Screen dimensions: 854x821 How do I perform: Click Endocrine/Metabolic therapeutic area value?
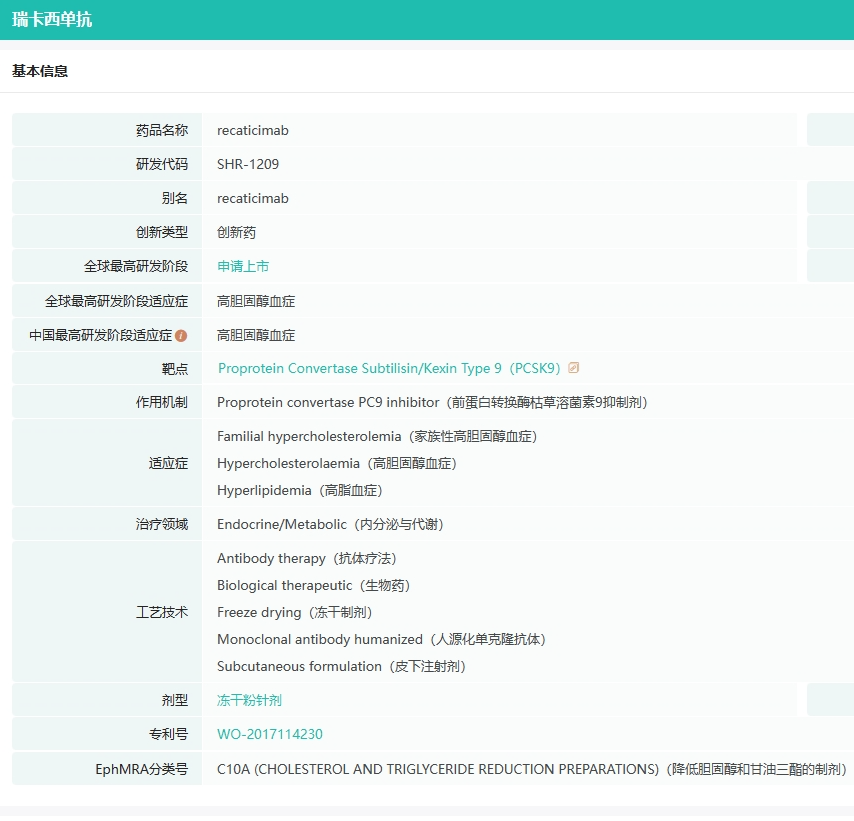[330, 524]
